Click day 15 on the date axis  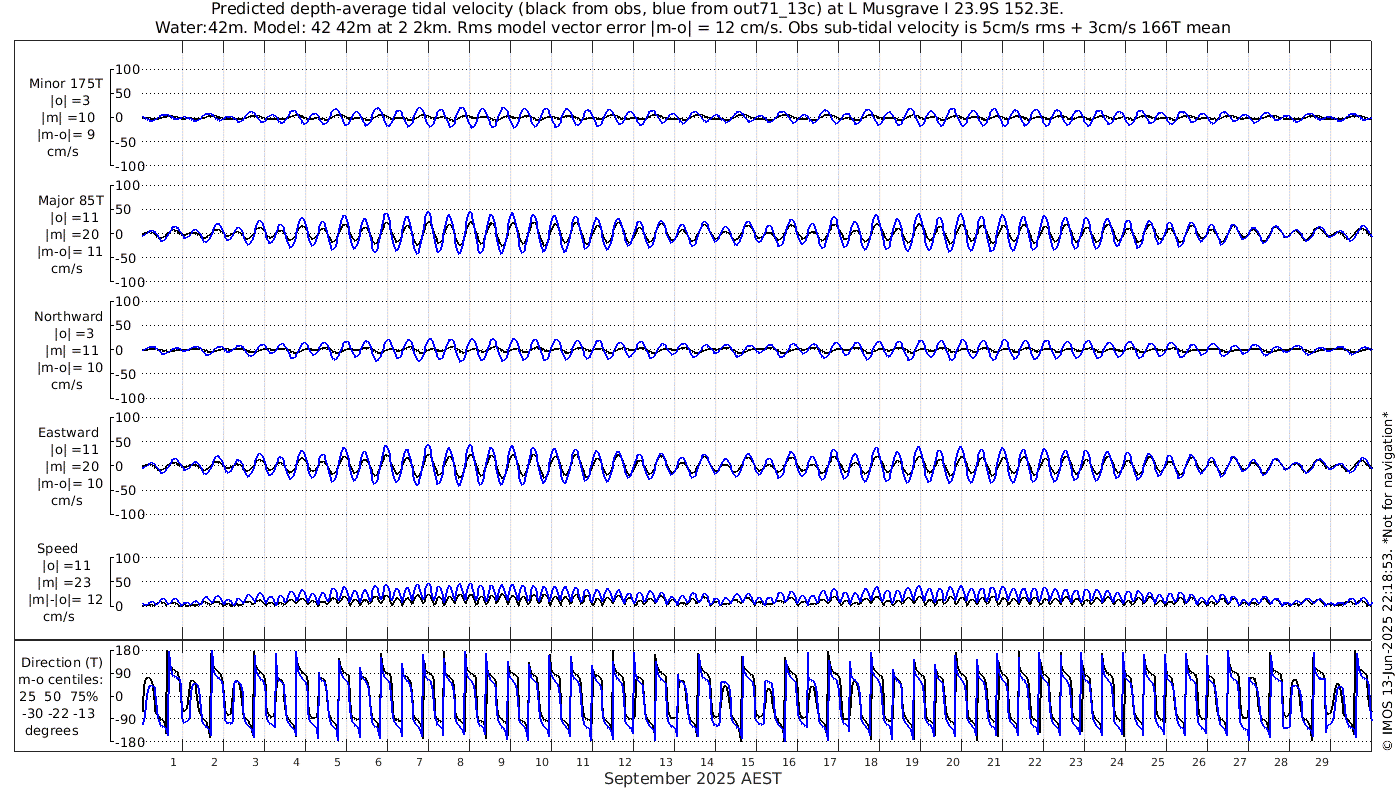tap(747, 762)
